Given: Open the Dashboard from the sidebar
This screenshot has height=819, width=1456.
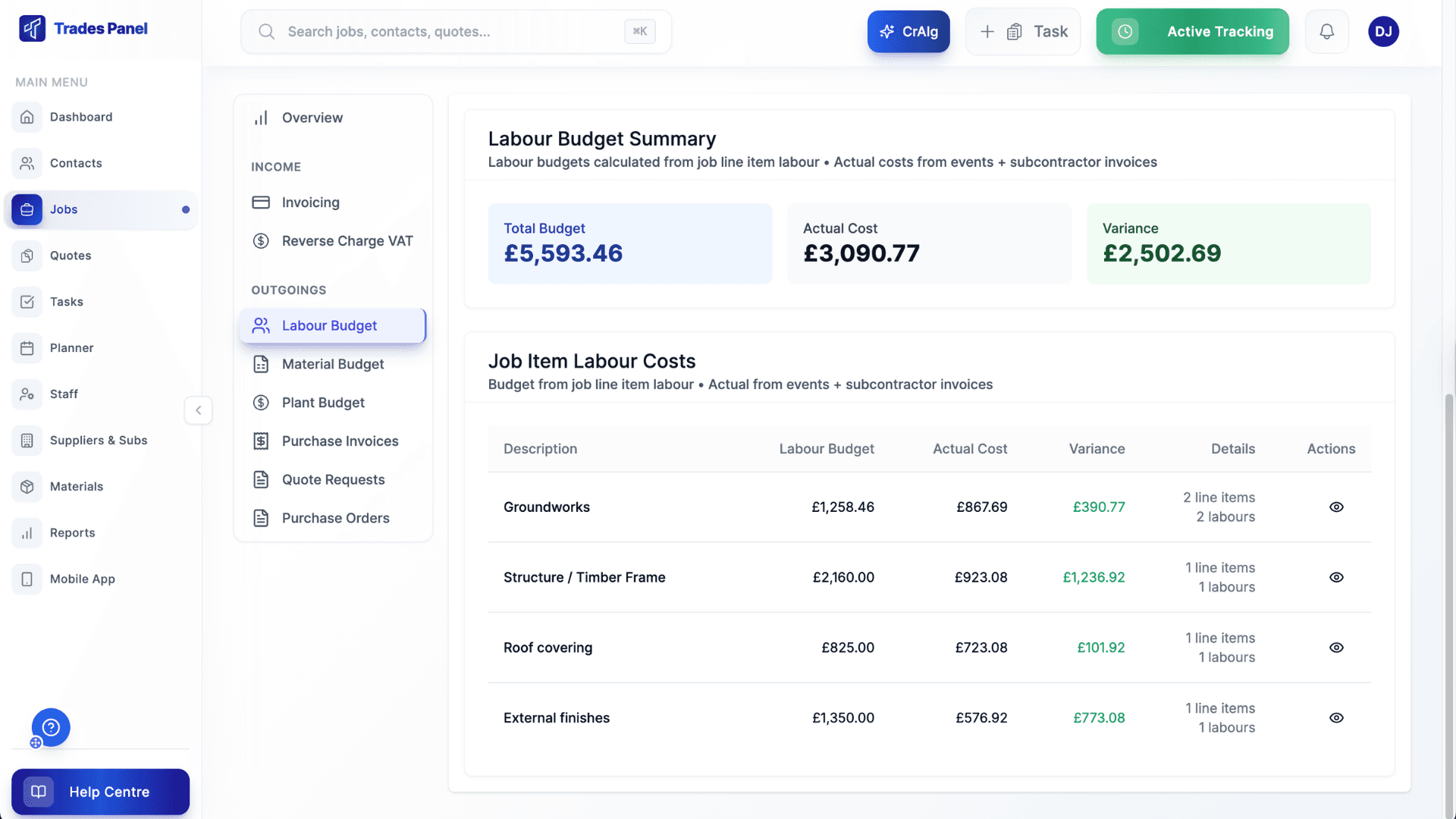Looking at the screenshot, I should click(x=81, y=117).
